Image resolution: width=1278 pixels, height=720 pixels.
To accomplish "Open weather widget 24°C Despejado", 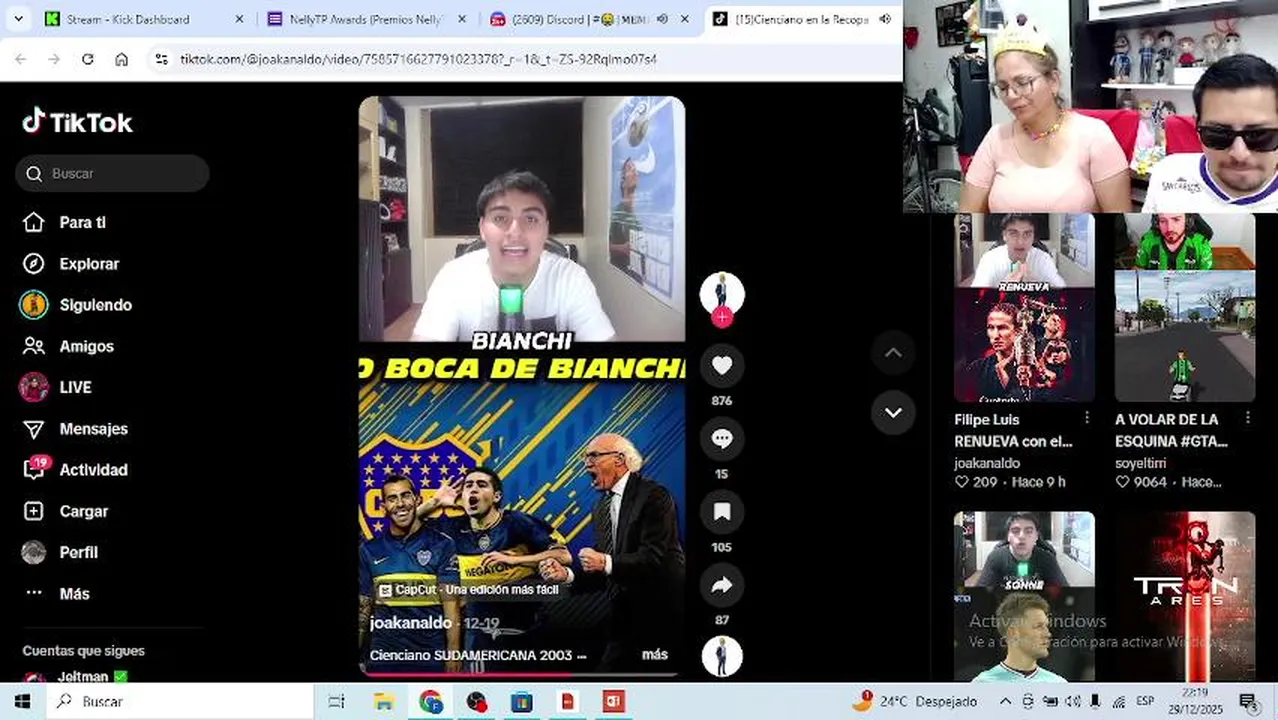I will pos(916,701).
